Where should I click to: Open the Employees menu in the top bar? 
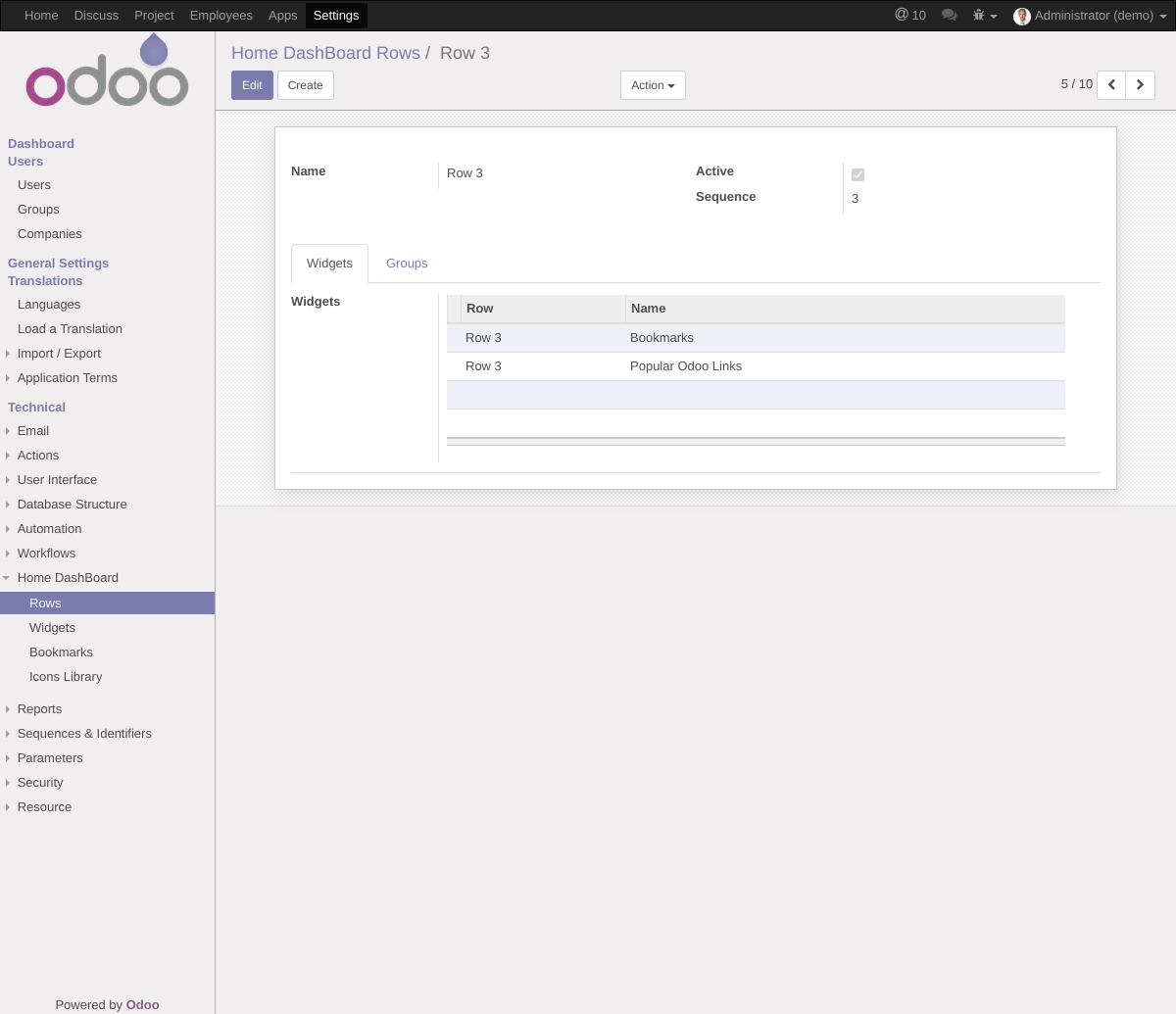click(221, 15)
